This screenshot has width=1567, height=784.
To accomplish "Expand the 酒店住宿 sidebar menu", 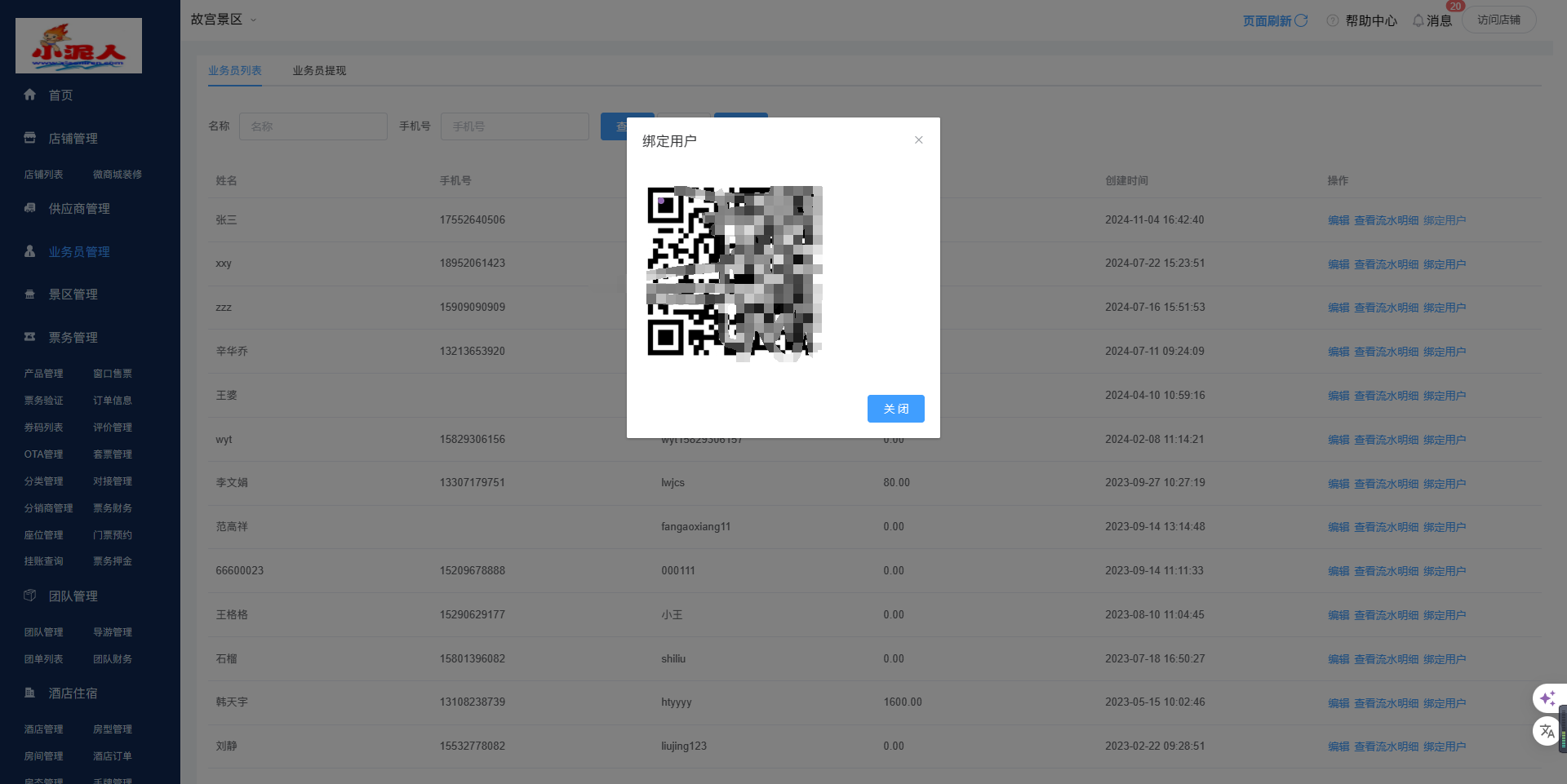I will coord(73,693).
